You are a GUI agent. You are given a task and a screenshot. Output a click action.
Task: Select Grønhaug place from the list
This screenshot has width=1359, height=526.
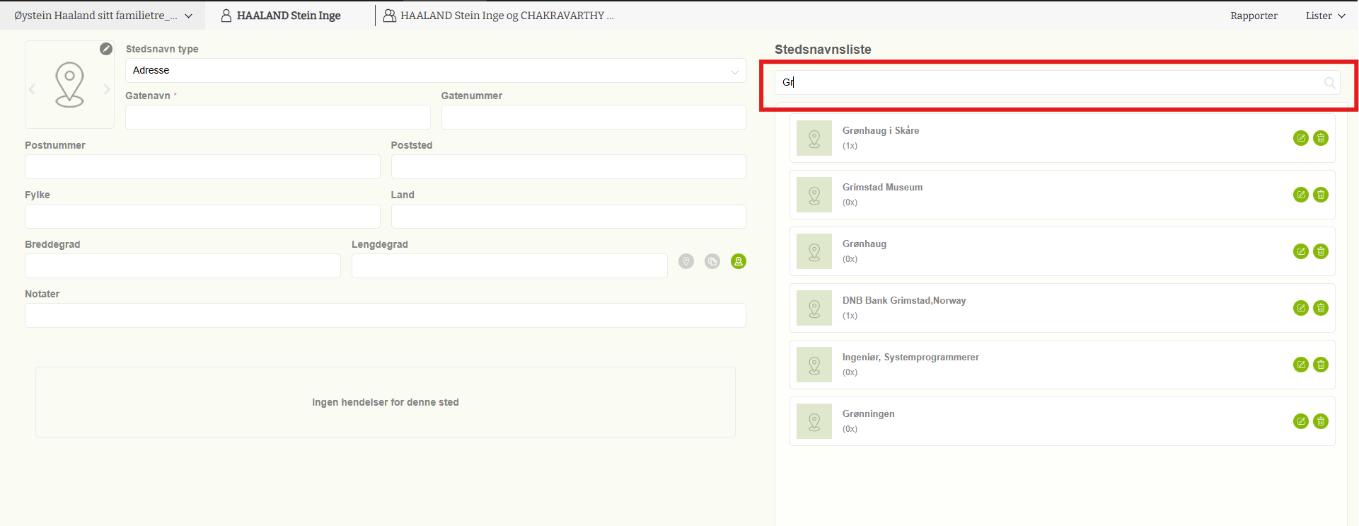click(864, 244)
